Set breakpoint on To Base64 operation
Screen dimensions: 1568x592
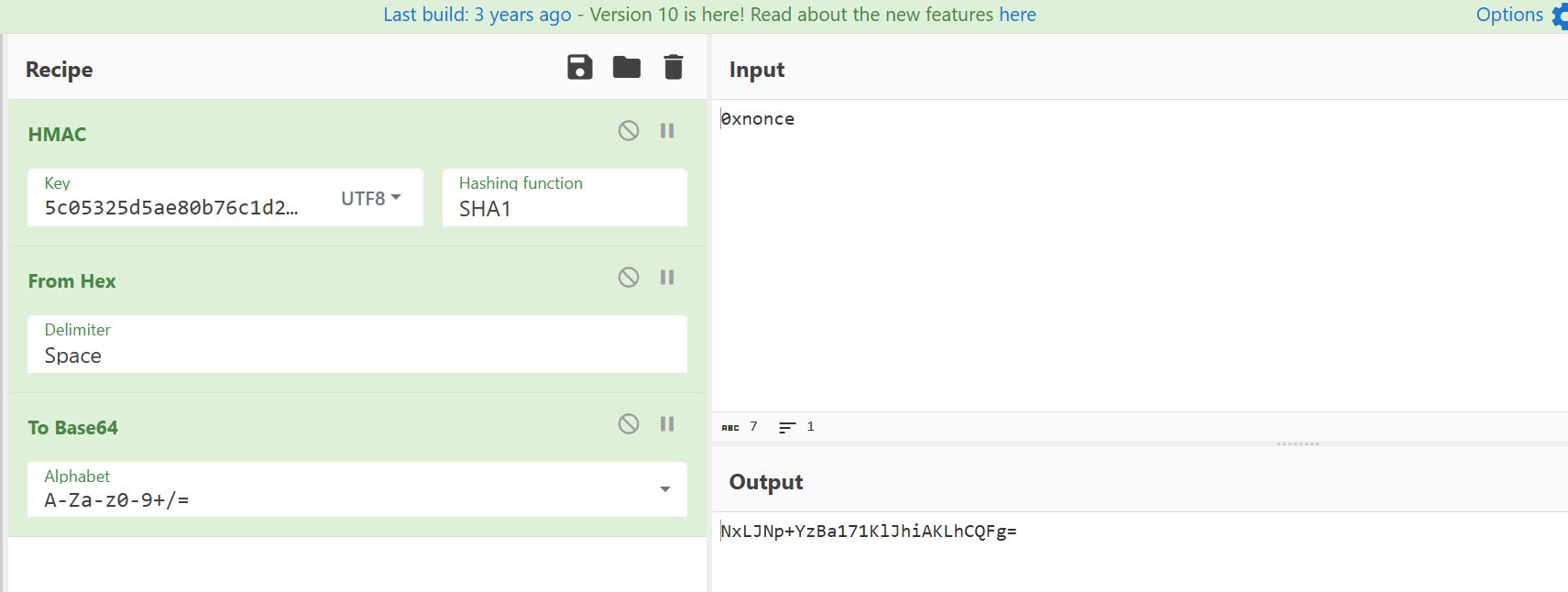(667, 424)
